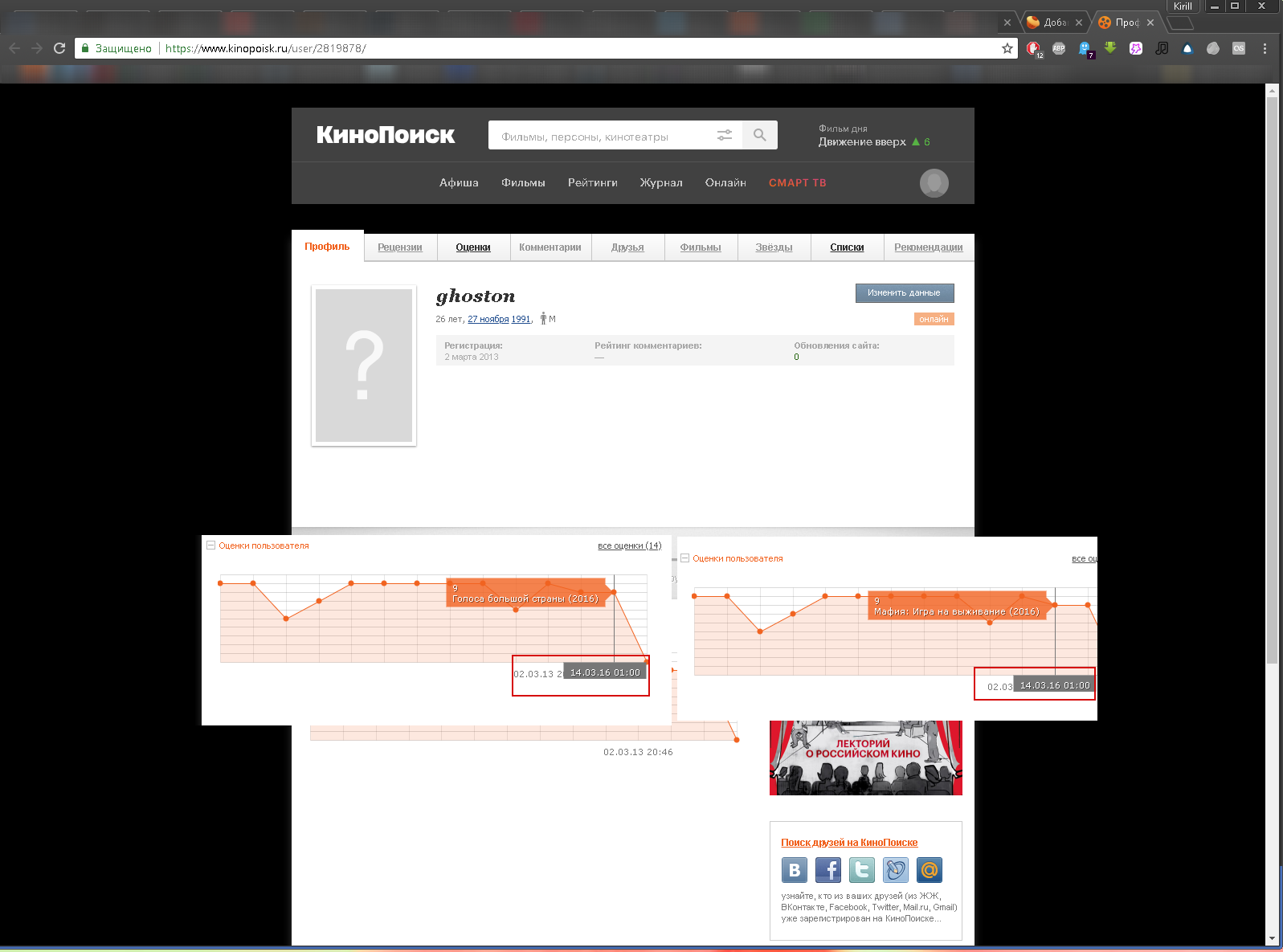Open advanced search filters icon in the search box
This screenshot has height=952, width=1283.
click(725, 135)
